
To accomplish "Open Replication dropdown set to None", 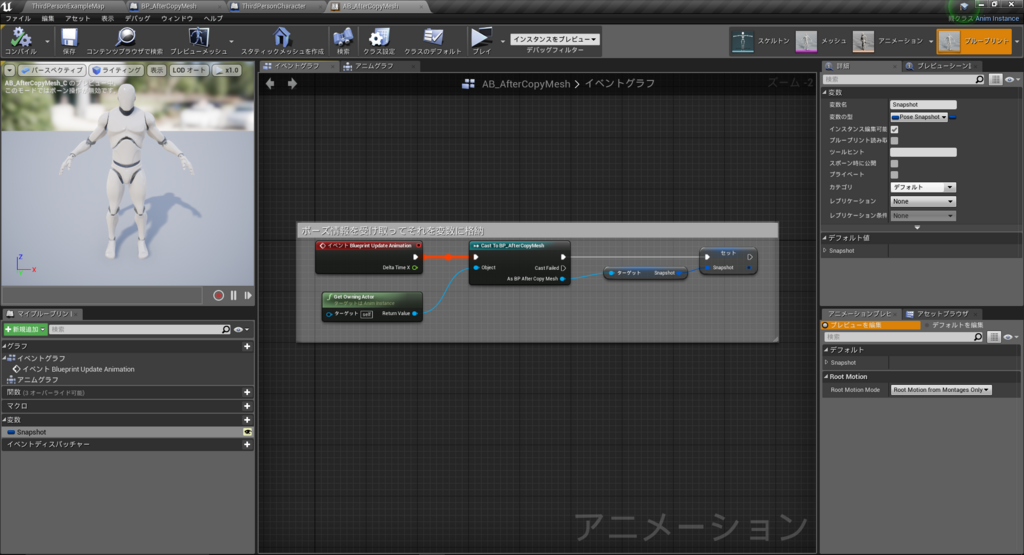I will pos(923,202).
